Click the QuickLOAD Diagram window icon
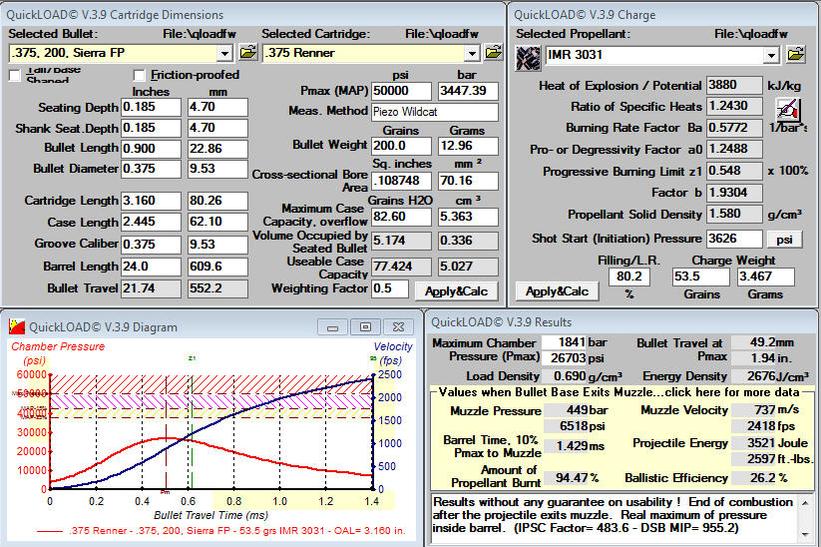The image size is (821, 547). [x=14, y=325]
